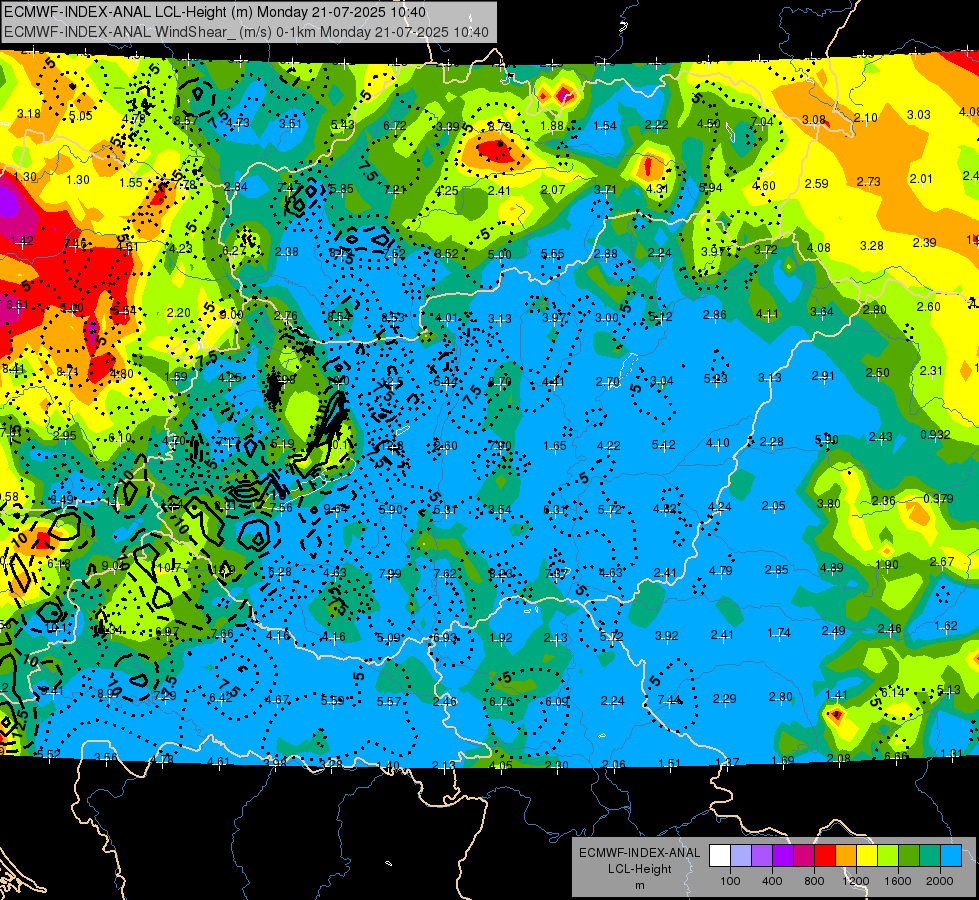The width and height of the screenshot is (979, 900).
Task: Click the wind shear value 2.29
Action: [724, 698]
